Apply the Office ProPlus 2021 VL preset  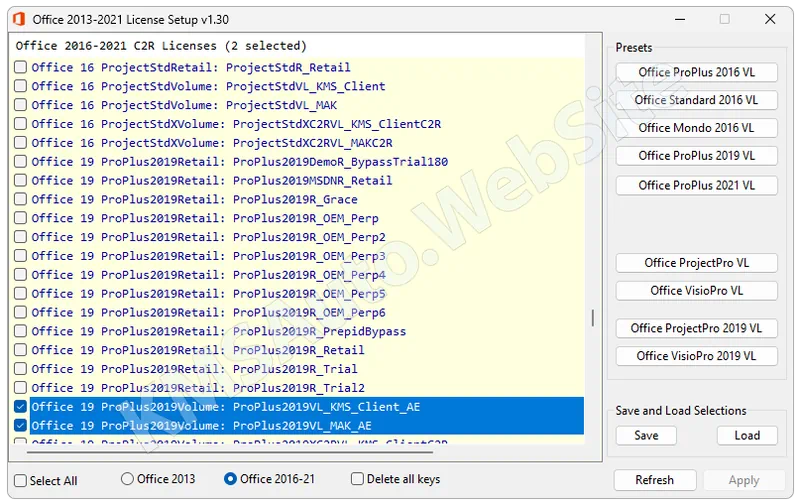(696, 185)
